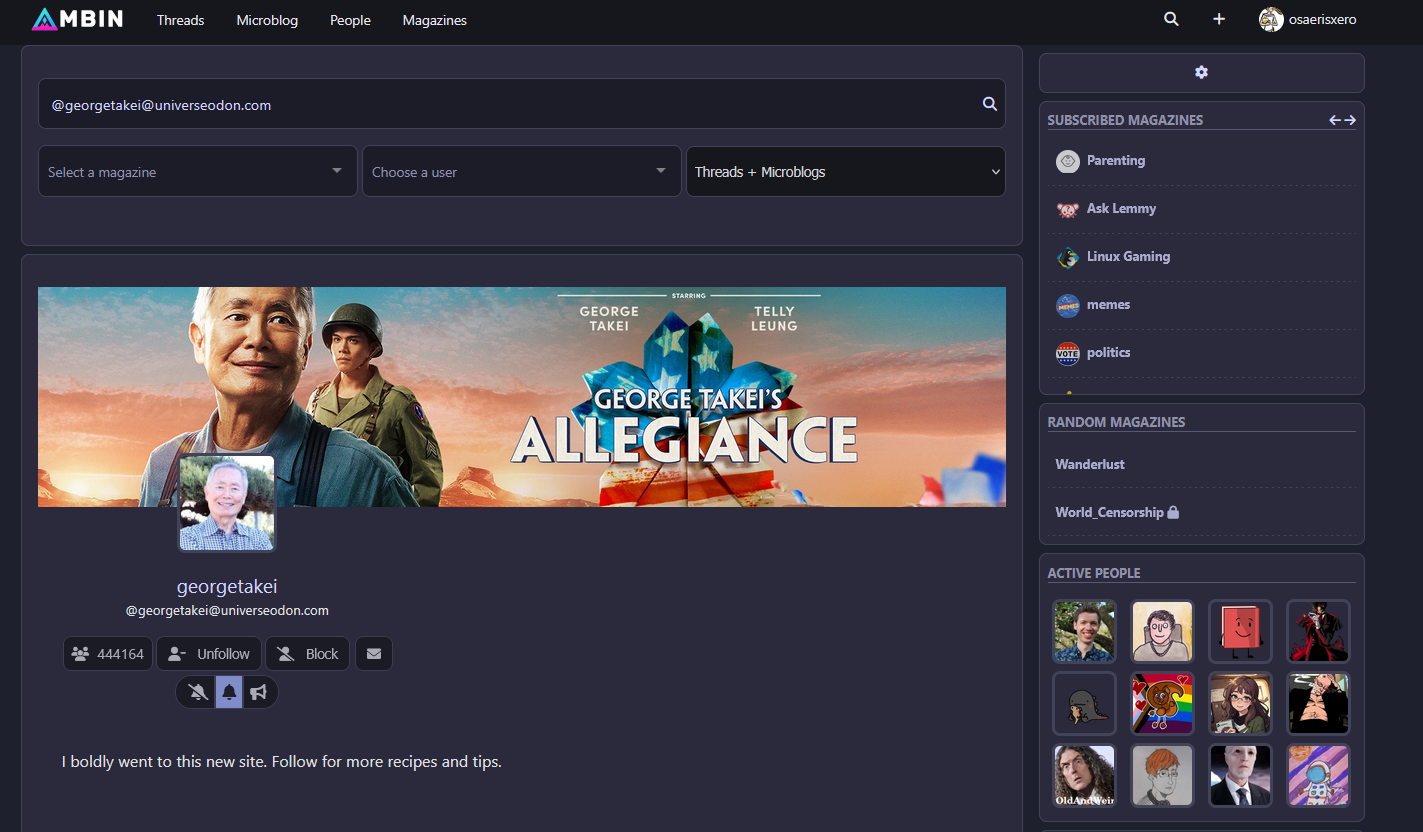
Task: Open Parenting magazine link
Action: (1116, 160)
